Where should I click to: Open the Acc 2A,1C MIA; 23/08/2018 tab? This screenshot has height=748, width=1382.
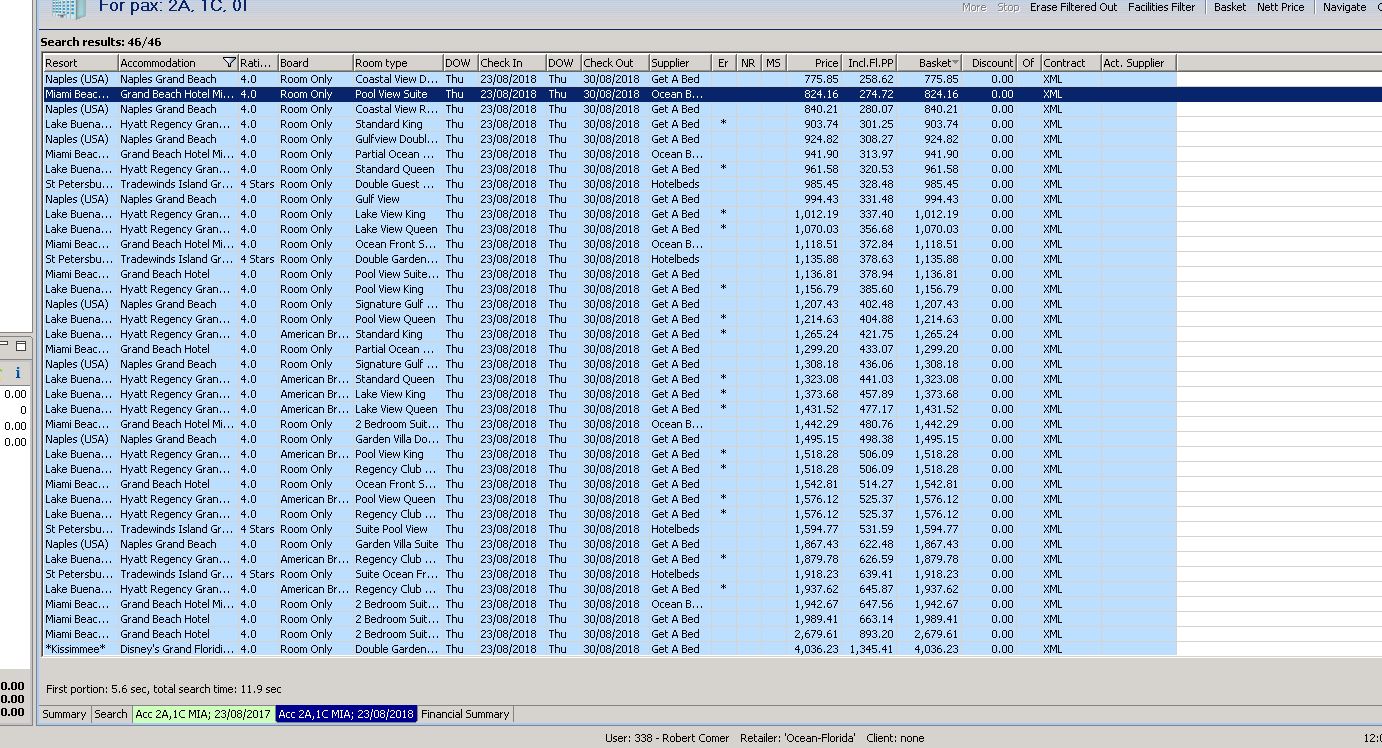[346, 714]
